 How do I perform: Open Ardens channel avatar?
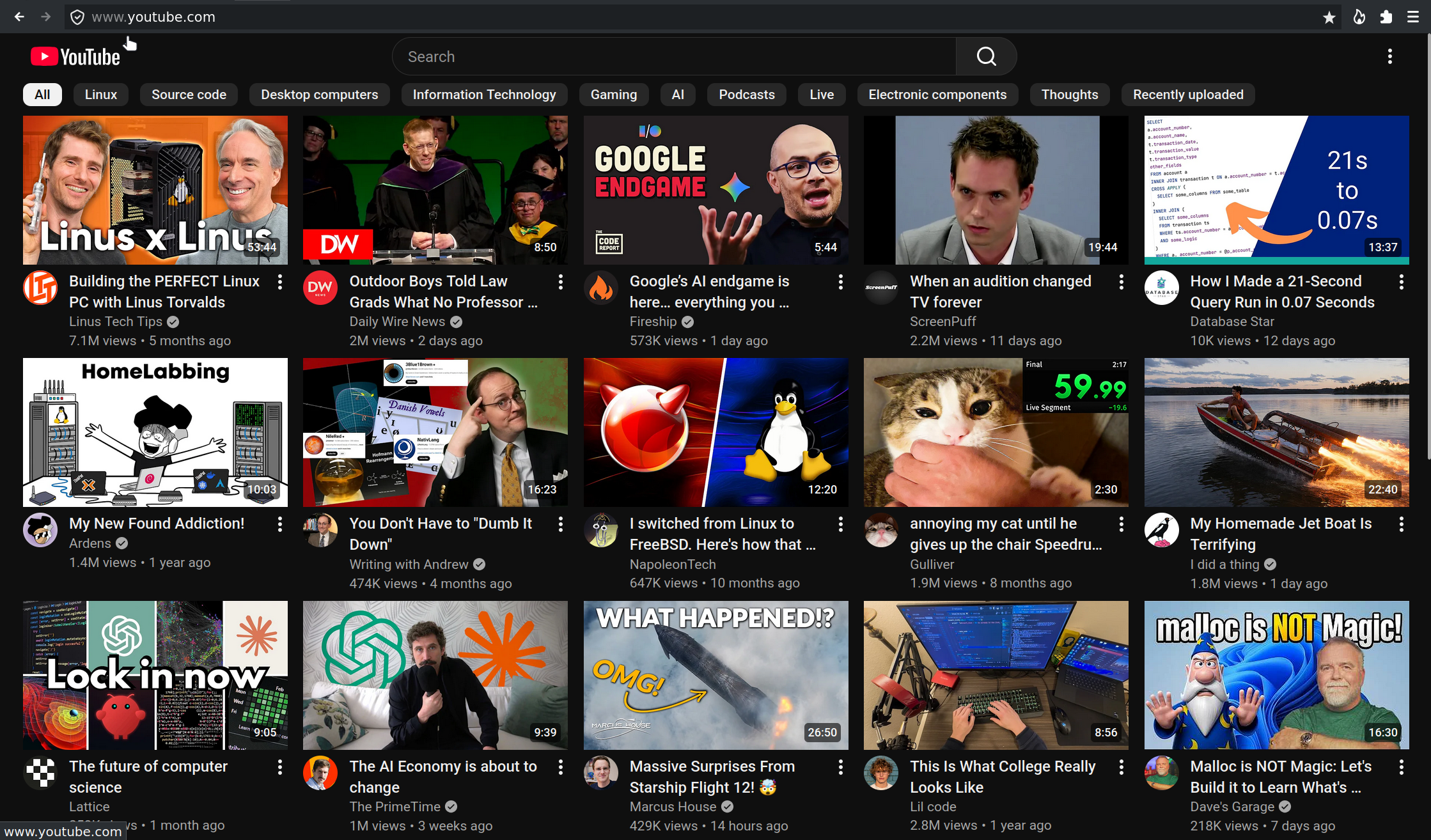coord(40,530)
